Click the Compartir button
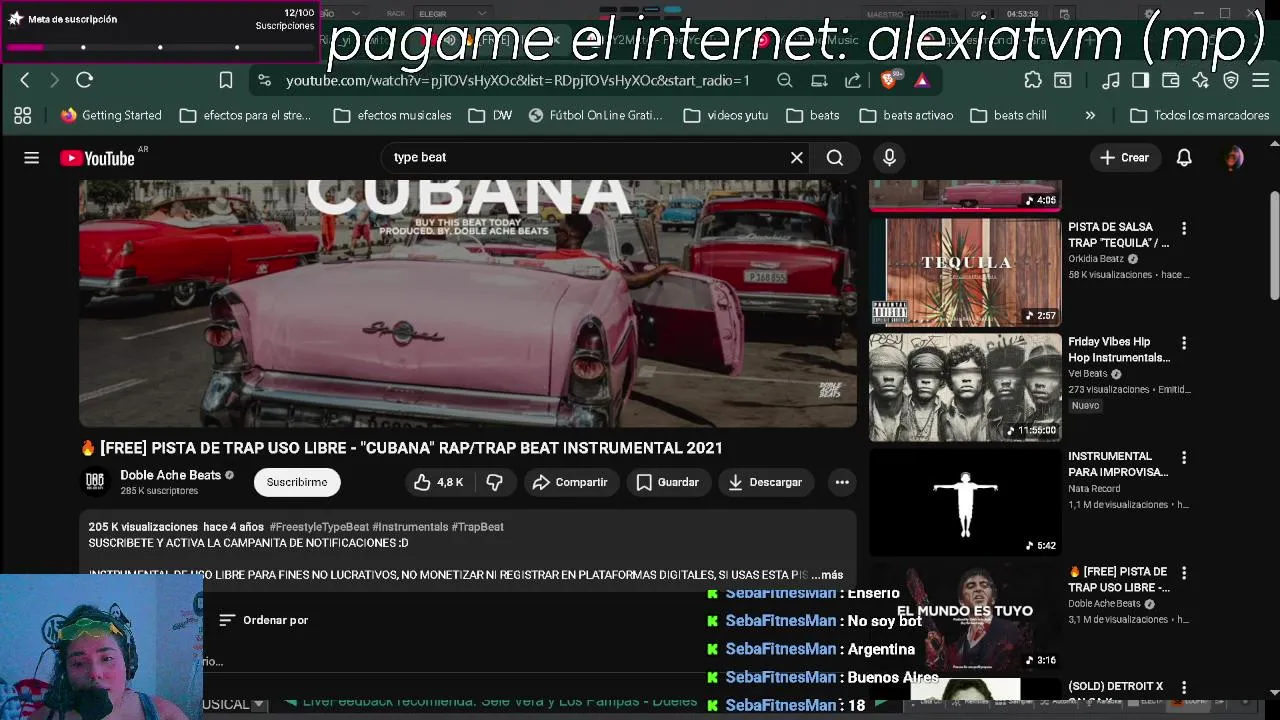This screenshot has height=720, width=1280. click(x=570, y=482)
